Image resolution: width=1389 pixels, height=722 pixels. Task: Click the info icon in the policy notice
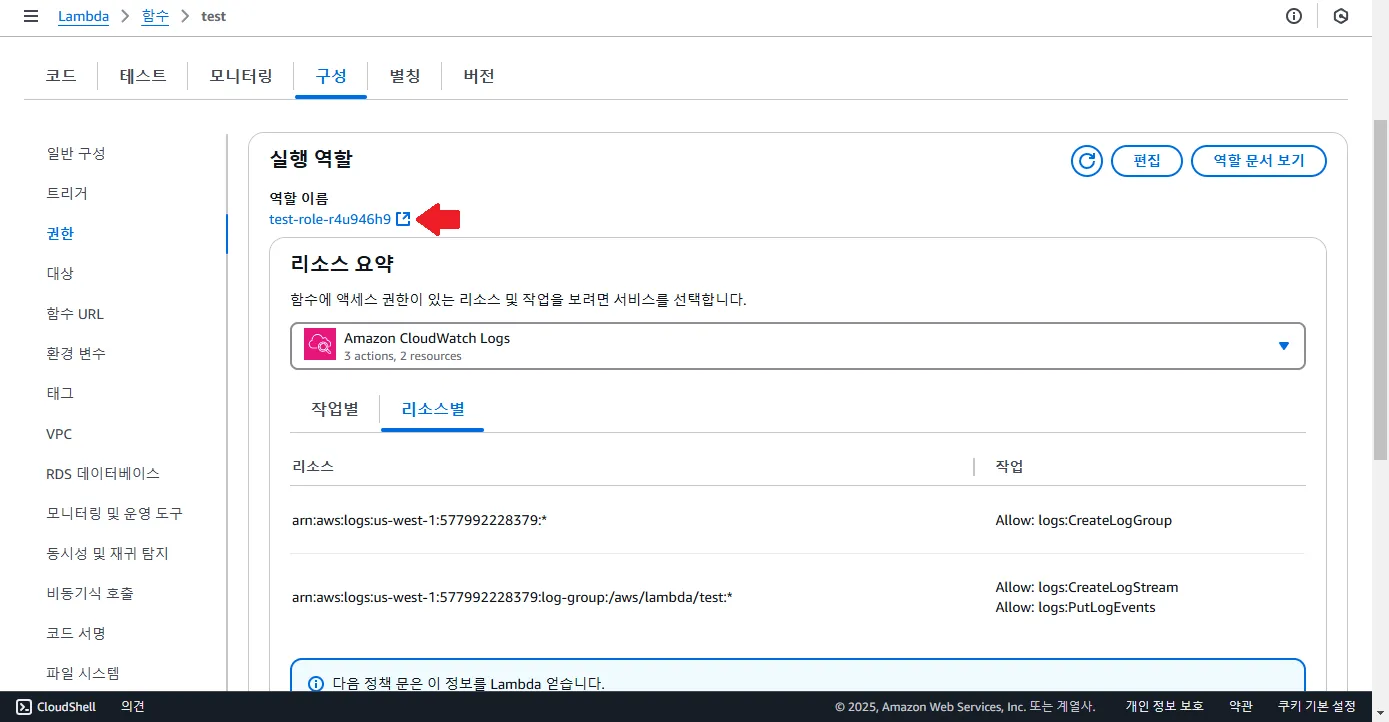click(316, 684)
